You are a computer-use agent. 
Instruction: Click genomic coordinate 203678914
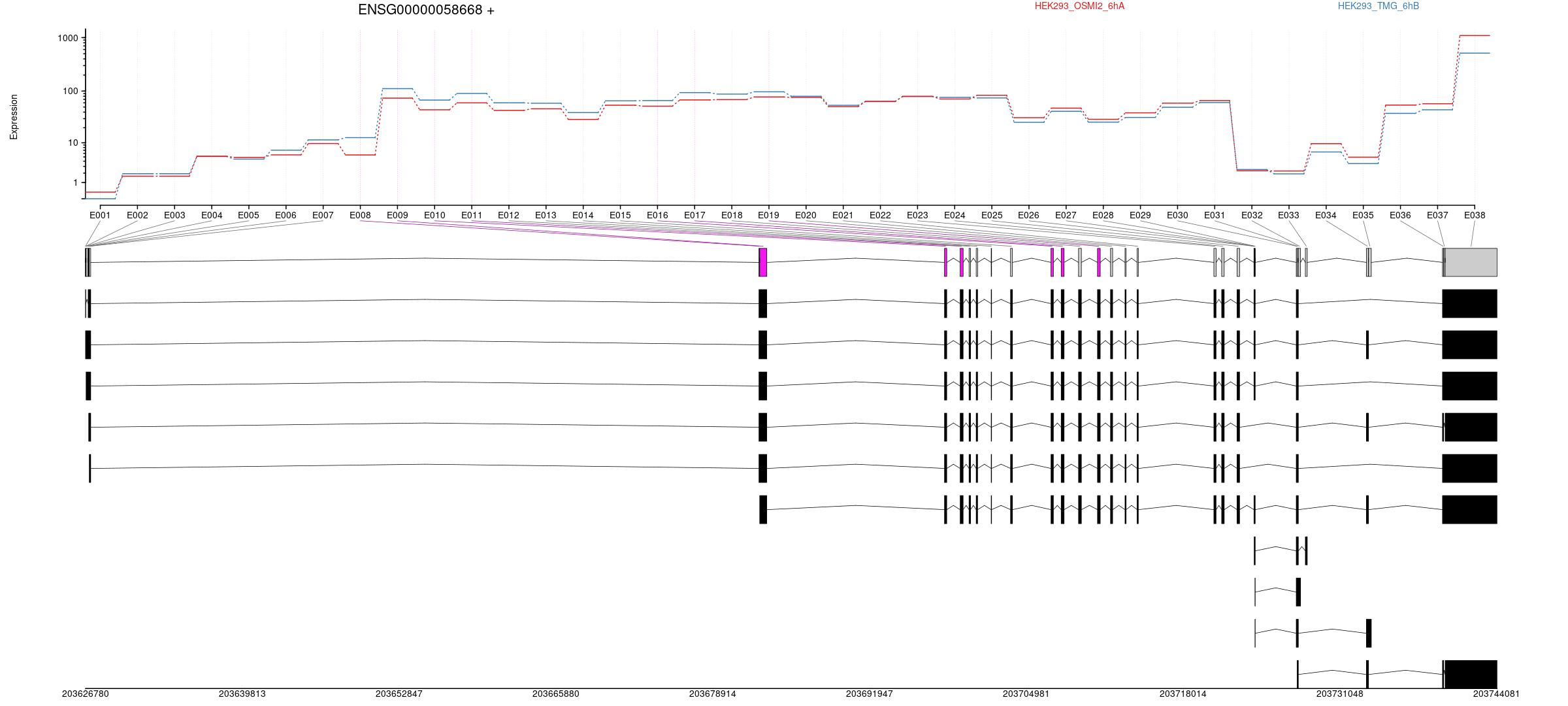tap(713, 694)
